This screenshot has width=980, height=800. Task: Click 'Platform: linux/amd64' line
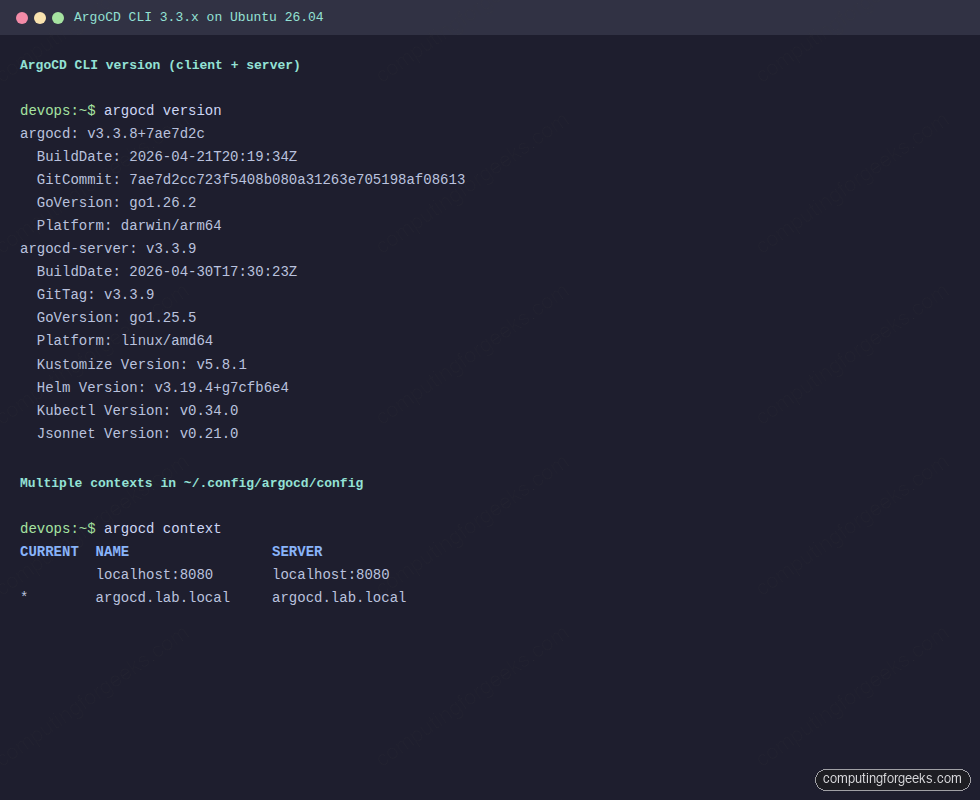click(x=124, y=341)
